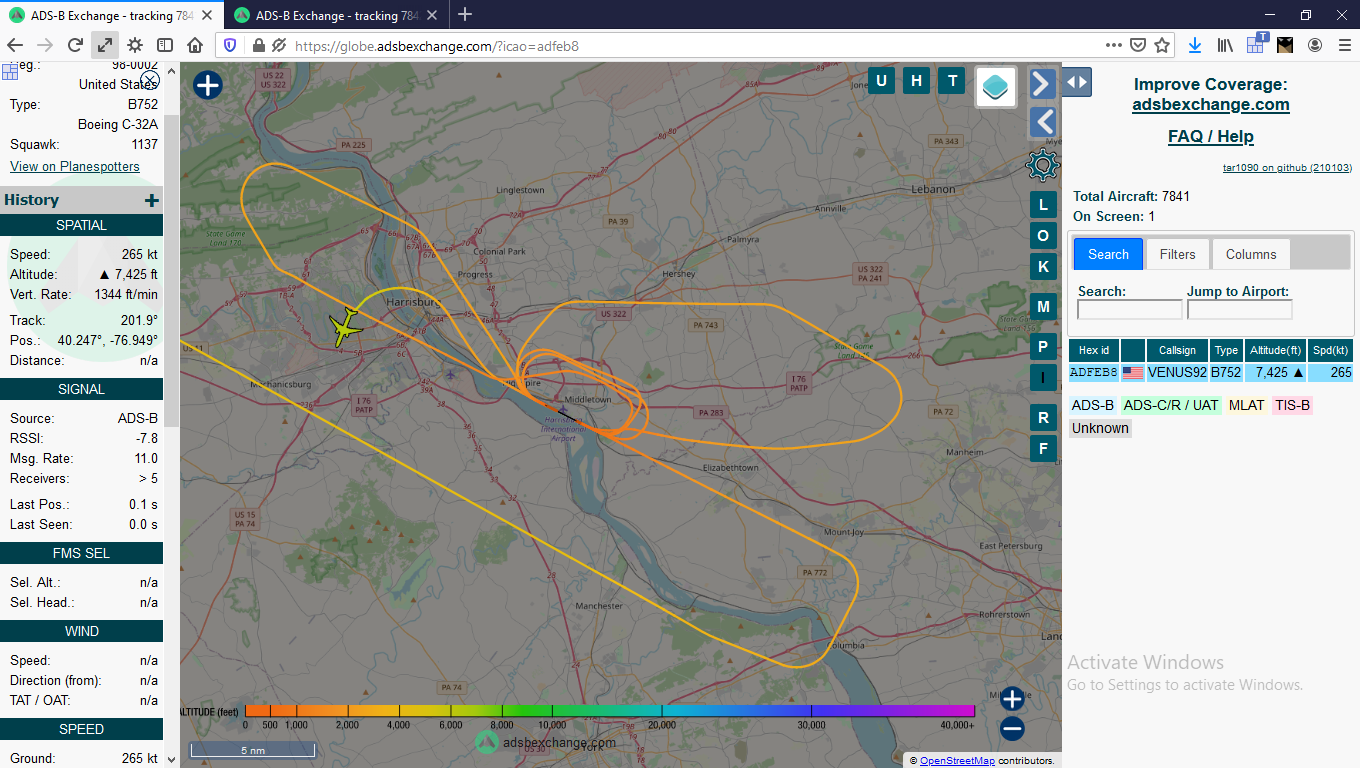Screen dimensions: 1360x768
Task: Open tracking protection shield icon
Action: tap(230, 45)
